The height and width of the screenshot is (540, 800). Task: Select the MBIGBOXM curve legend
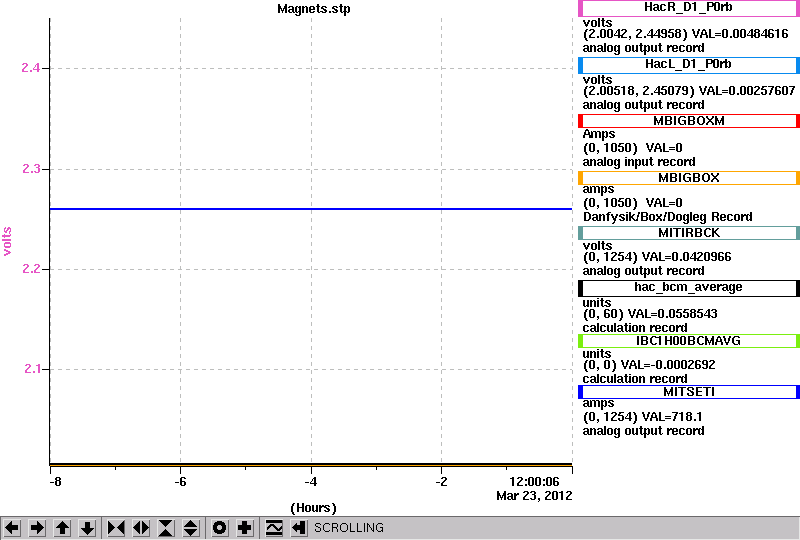pos(688,121)
